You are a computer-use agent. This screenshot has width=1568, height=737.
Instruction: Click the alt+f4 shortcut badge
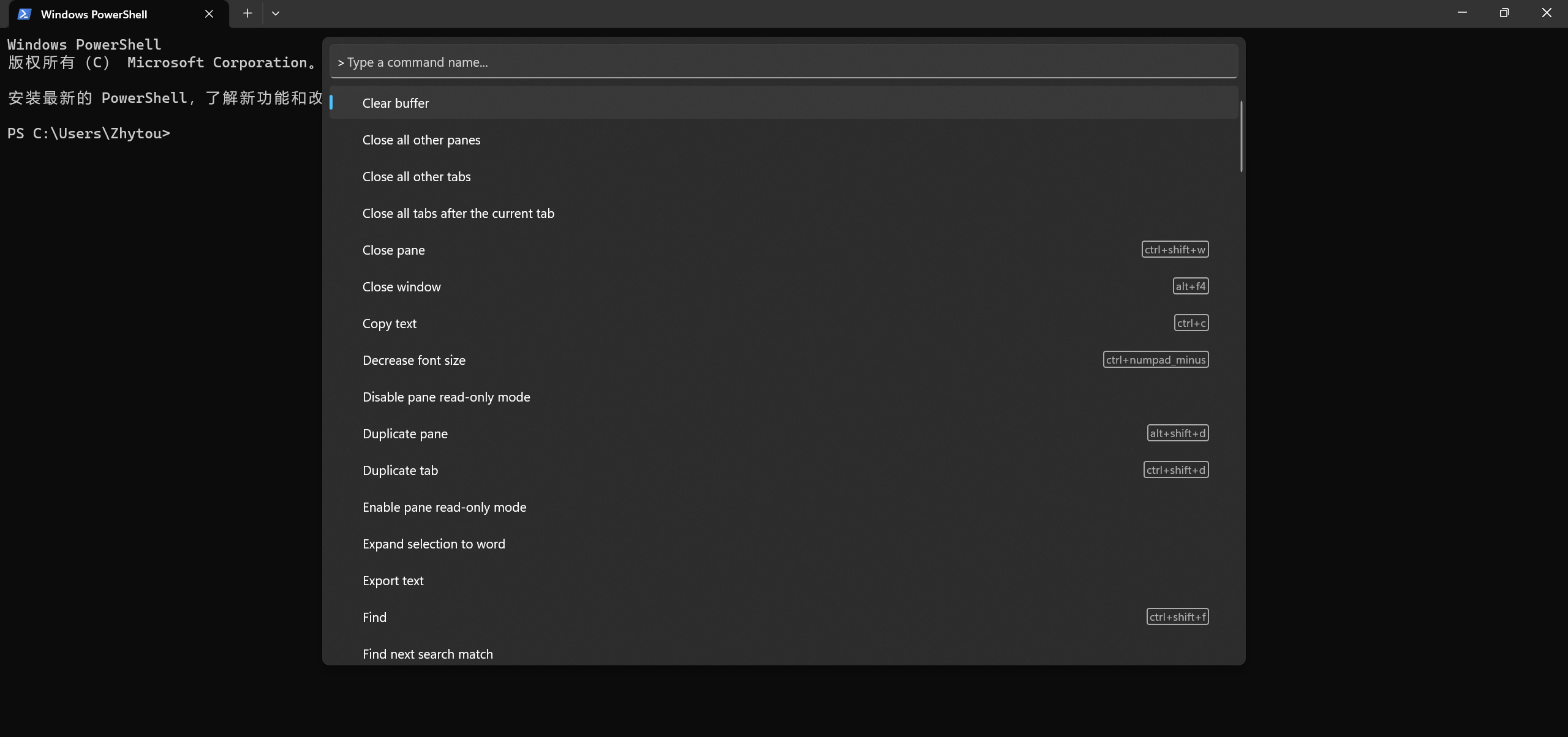click(x=1191, y=286)
